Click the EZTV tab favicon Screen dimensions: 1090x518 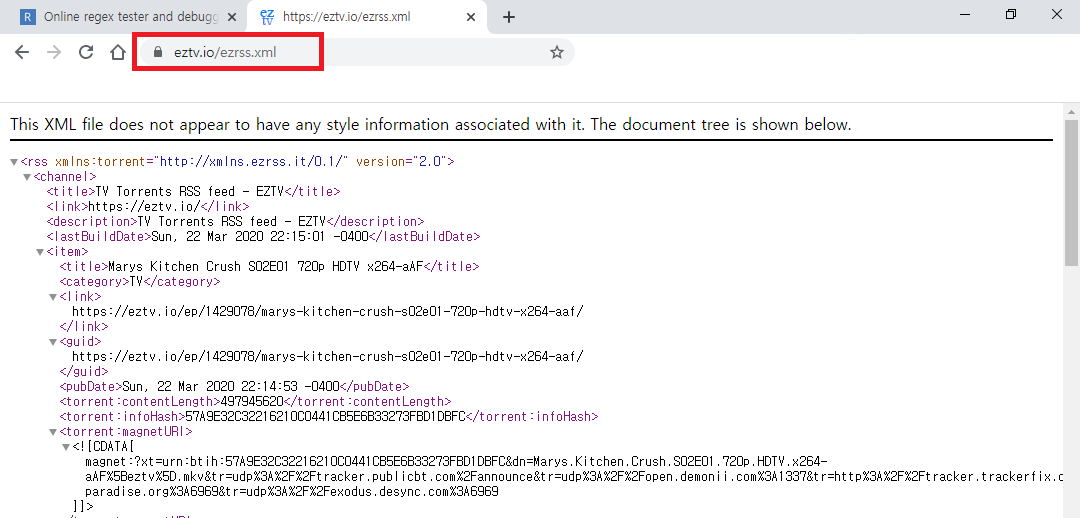coord(267,17)
